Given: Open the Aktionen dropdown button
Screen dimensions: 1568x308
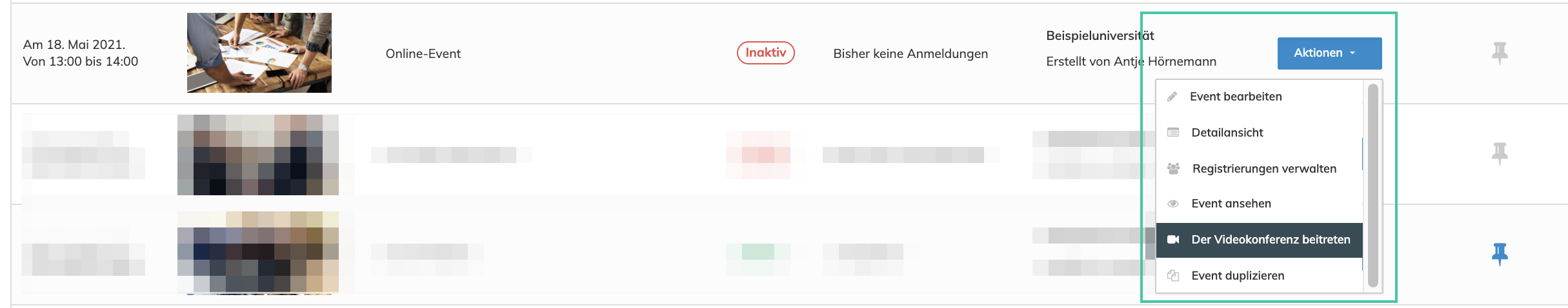Looking at the screenshot, I should pos(1318,53).
